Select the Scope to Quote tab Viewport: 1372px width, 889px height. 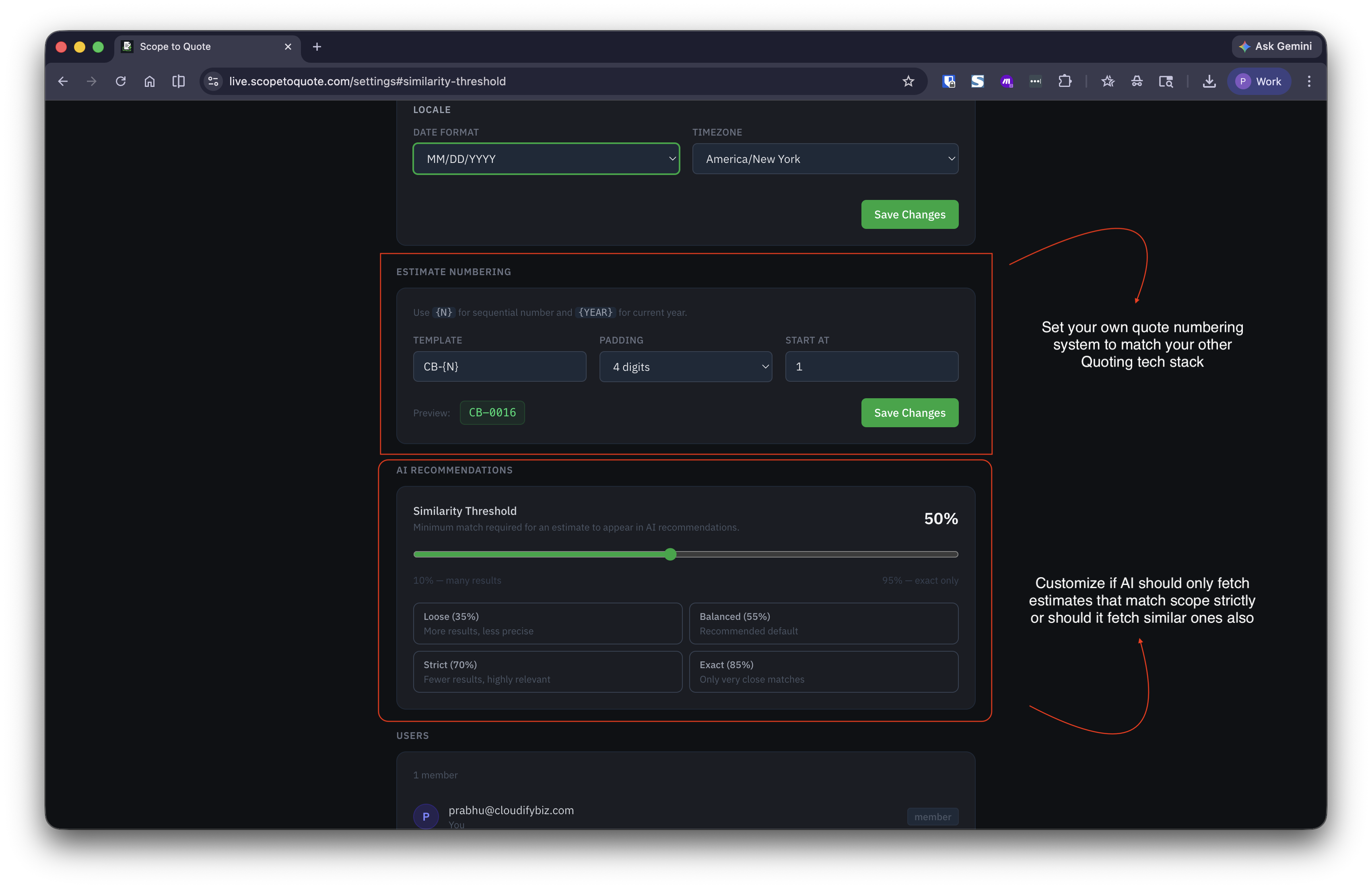click(196, 47)
